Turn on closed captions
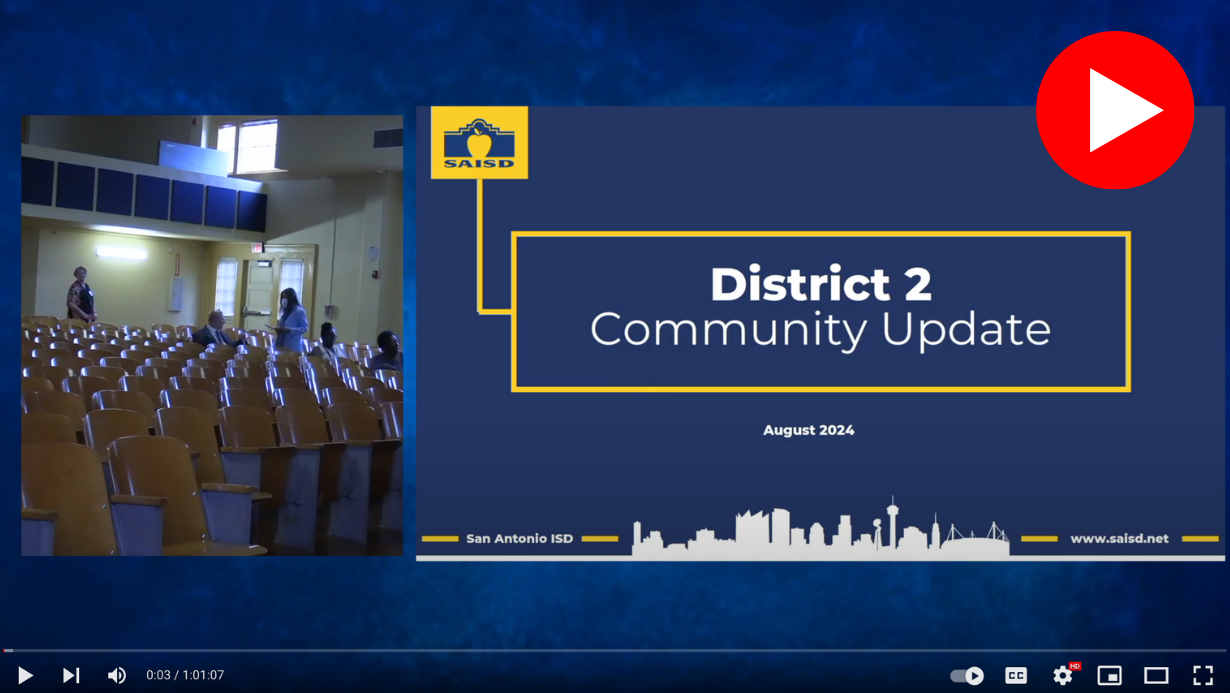Image resolution: width=1230 pixels, height=693 pixels. coord(1016,676)
